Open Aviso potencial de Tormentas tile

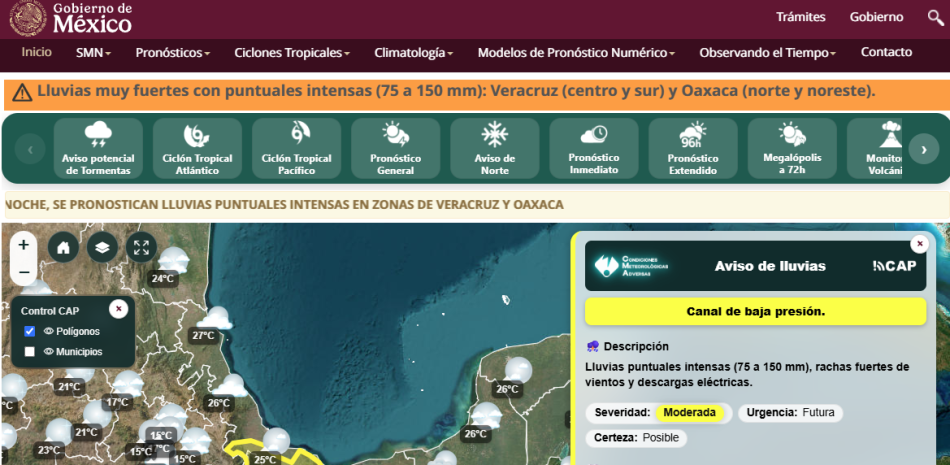click(98, 148)
